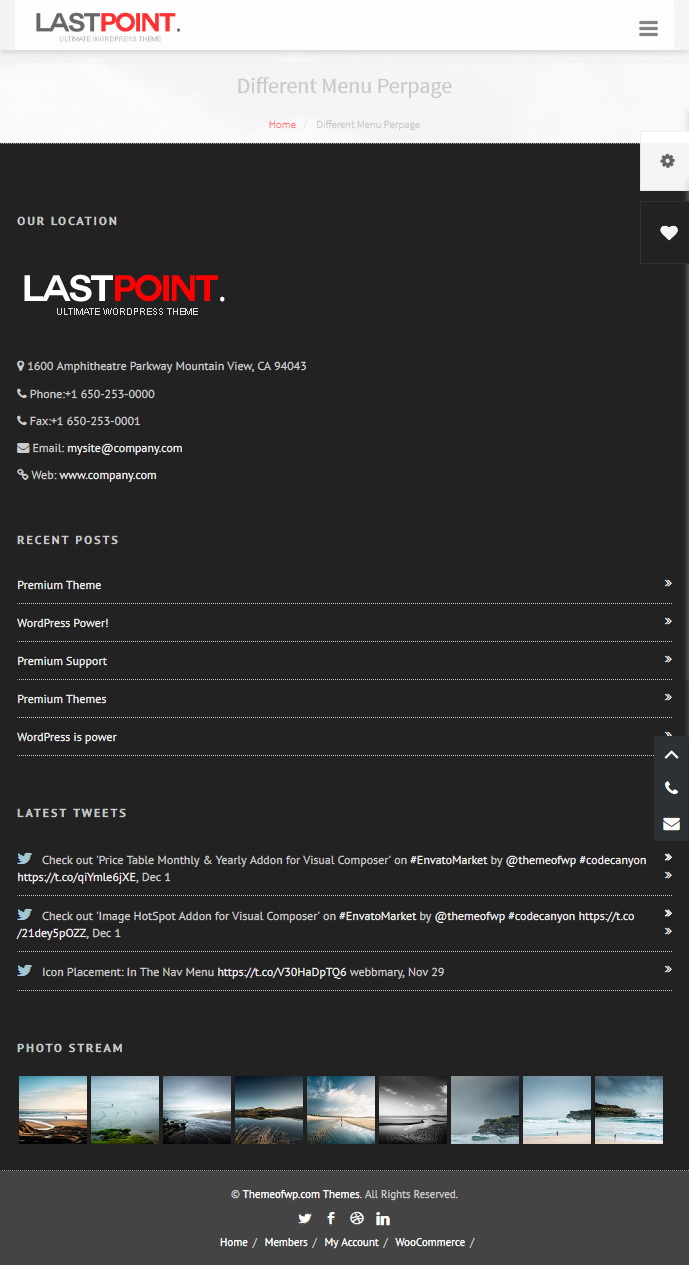Click the Themeofwp.com Themes footer link

[301, 1194]
